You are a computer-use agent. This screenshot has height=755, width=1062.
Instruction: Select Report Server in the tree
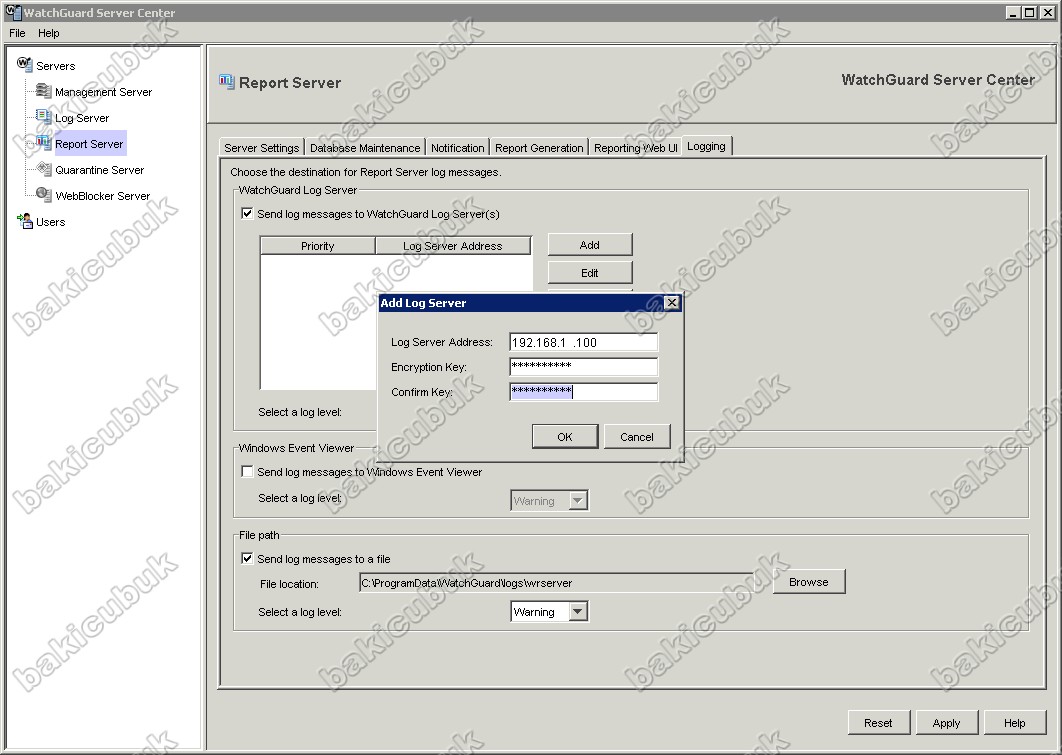click(x=89, y=144)
